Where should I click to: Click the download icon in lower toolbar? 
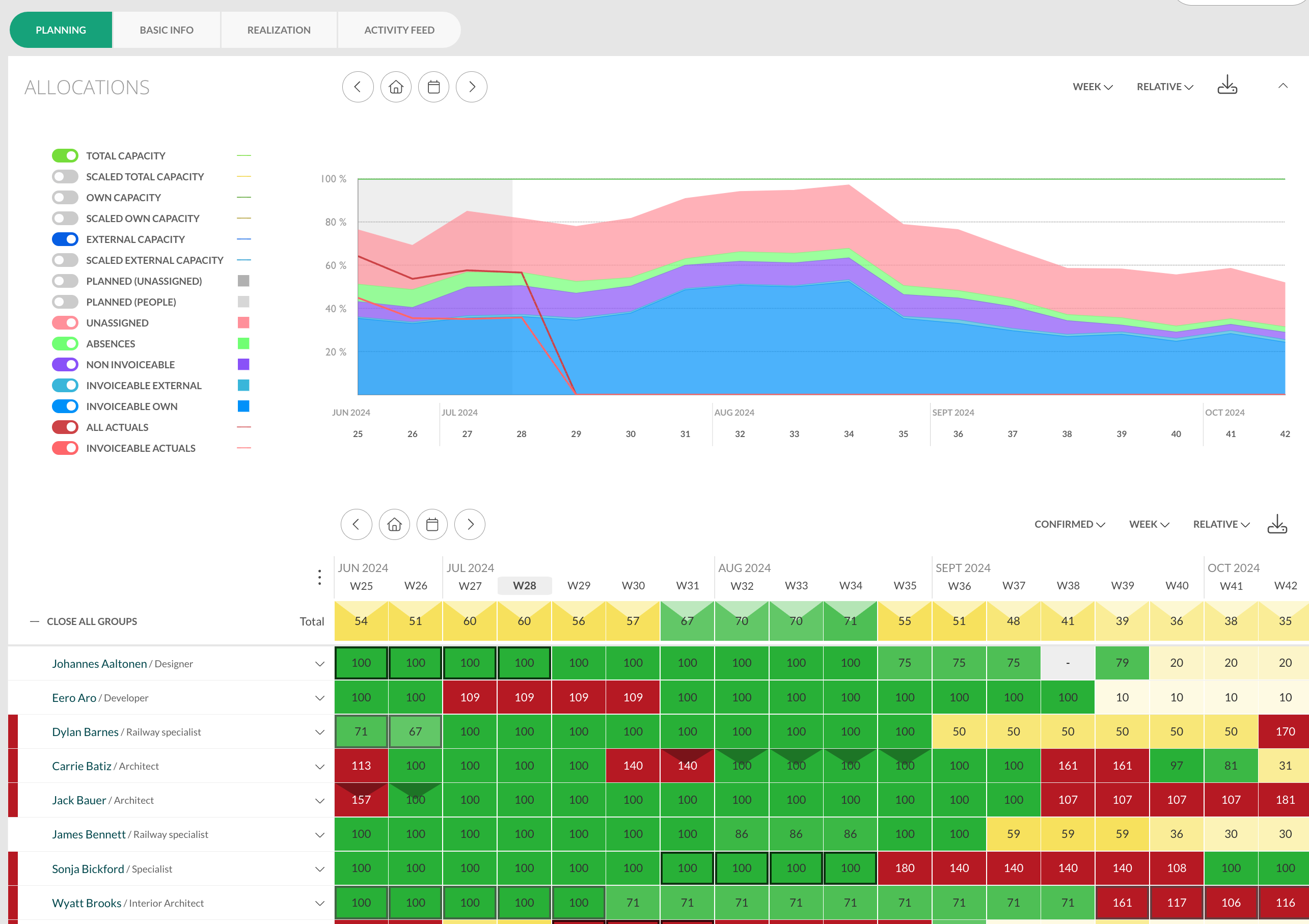point(1278,524)
